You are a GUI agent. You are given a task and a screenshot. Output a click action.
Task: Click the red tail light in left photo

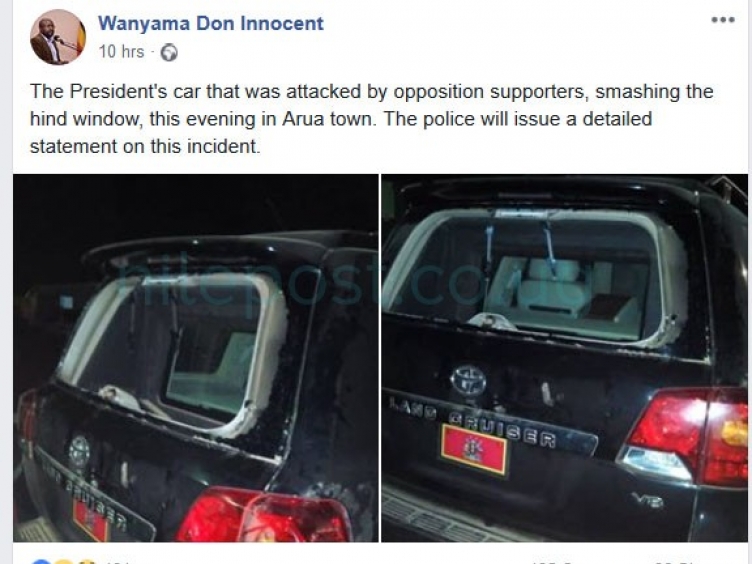263,516
